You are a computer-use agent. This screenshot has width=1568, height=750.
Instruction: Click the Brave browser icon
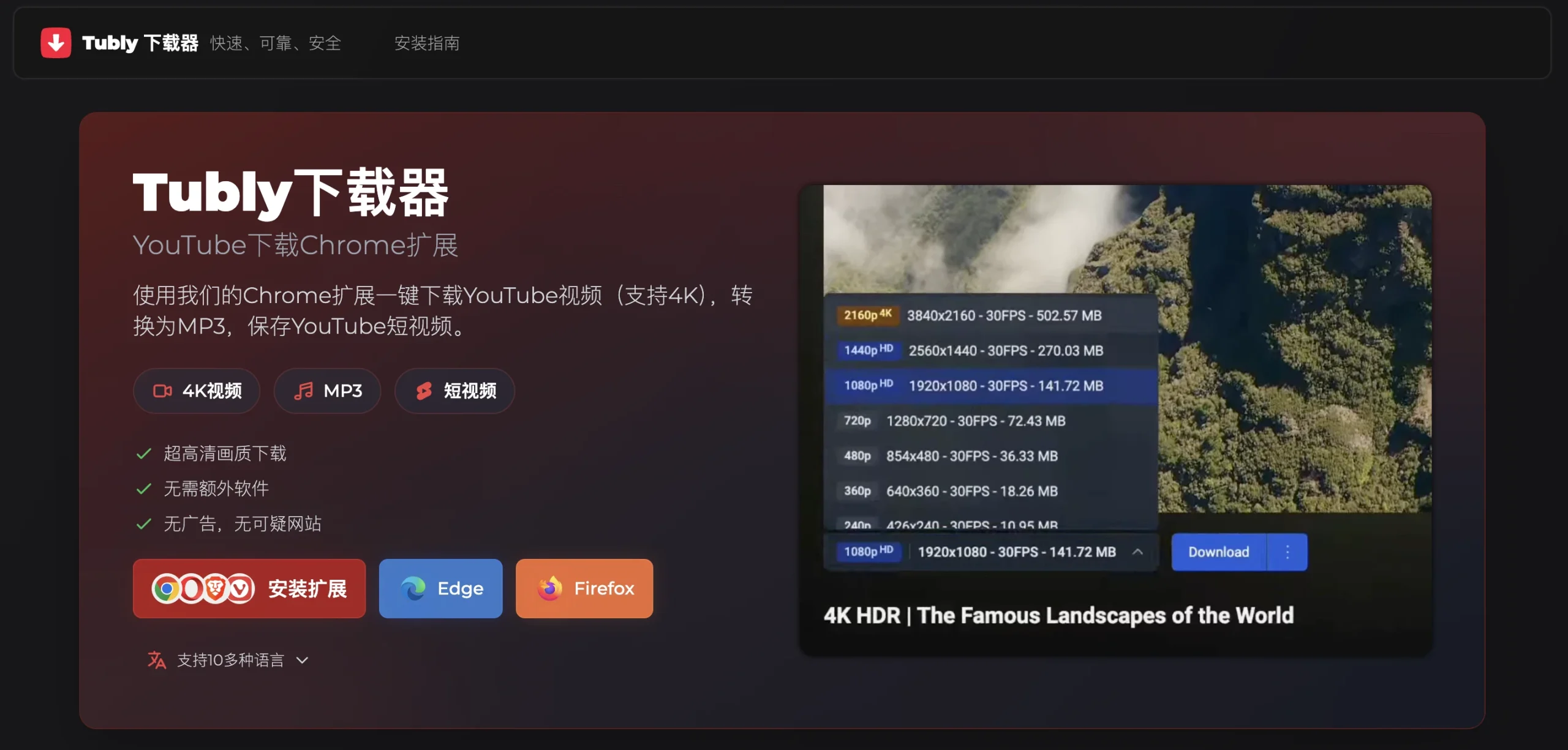tap(215, 589)
